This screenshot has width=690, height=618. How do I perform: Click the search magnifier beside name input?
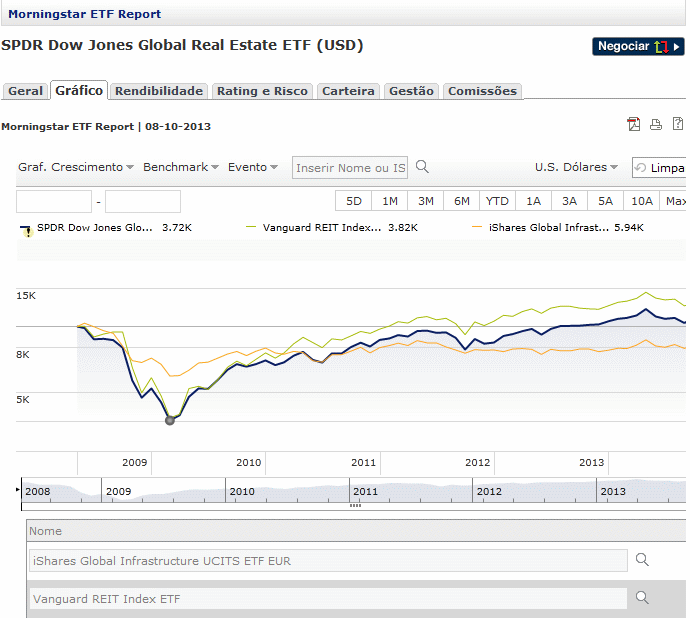422,167
